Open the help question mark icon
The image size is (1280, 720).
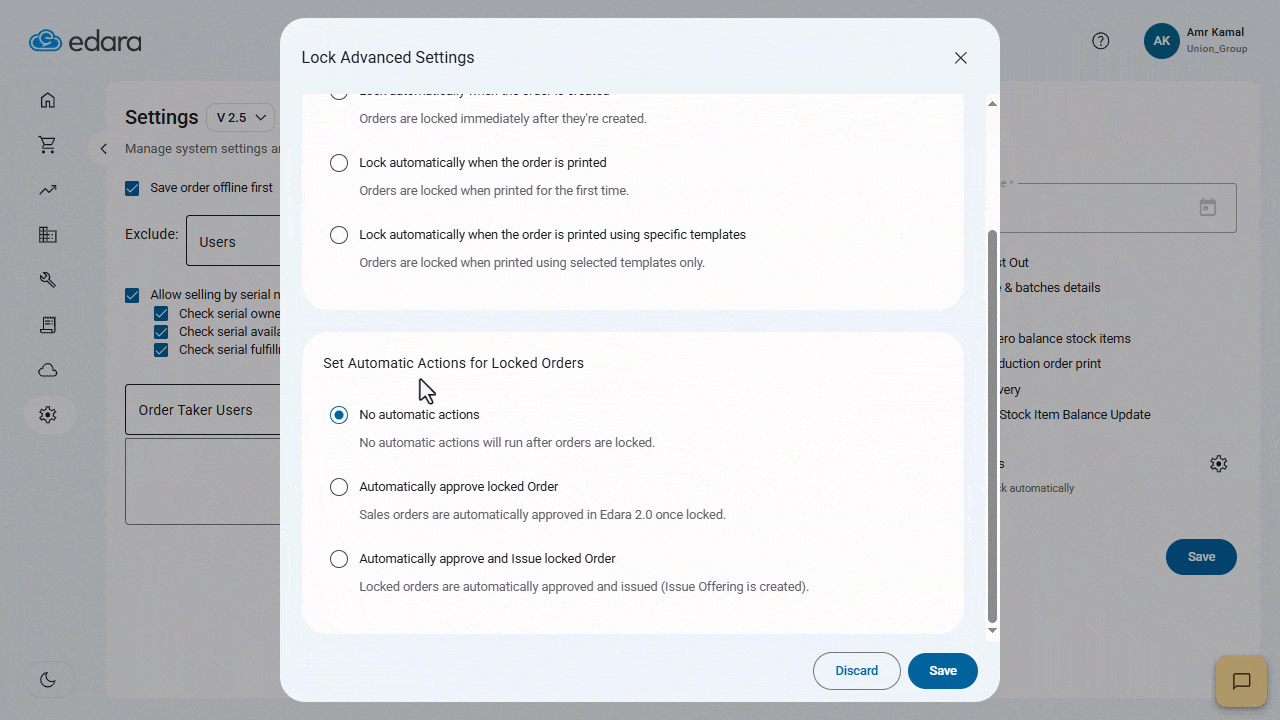[1100, 41]
